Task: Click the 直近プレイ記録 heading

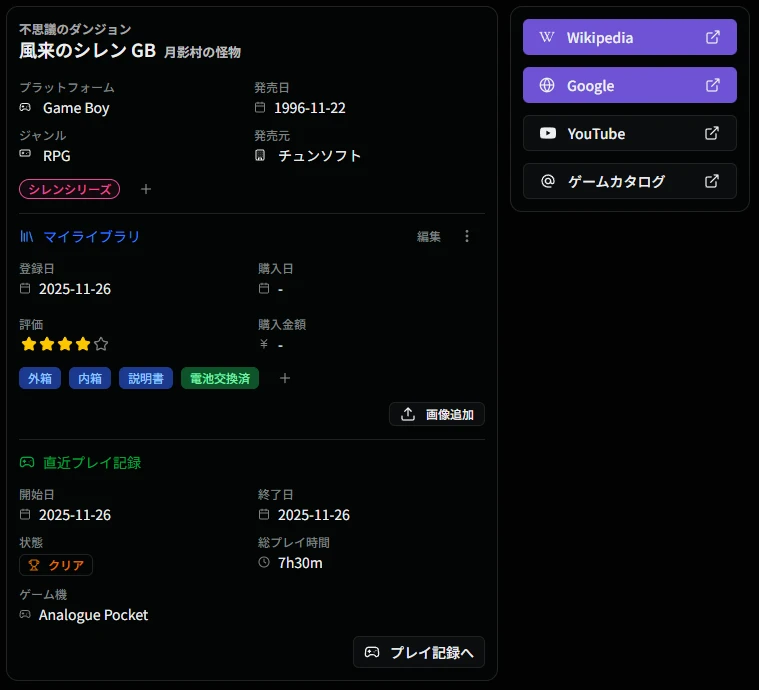Action: pyautogui.click(x=92, y=462)
